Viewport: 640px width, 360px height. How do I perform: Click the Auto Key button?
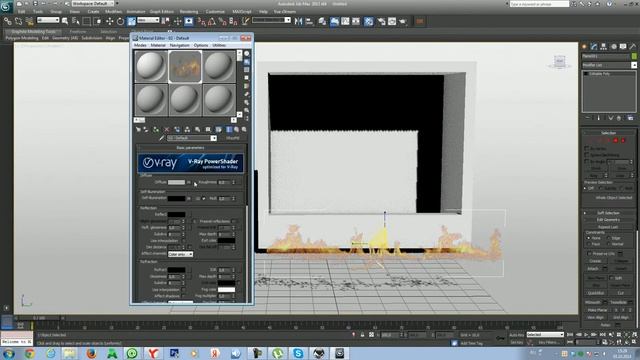(x=517, y=335)
